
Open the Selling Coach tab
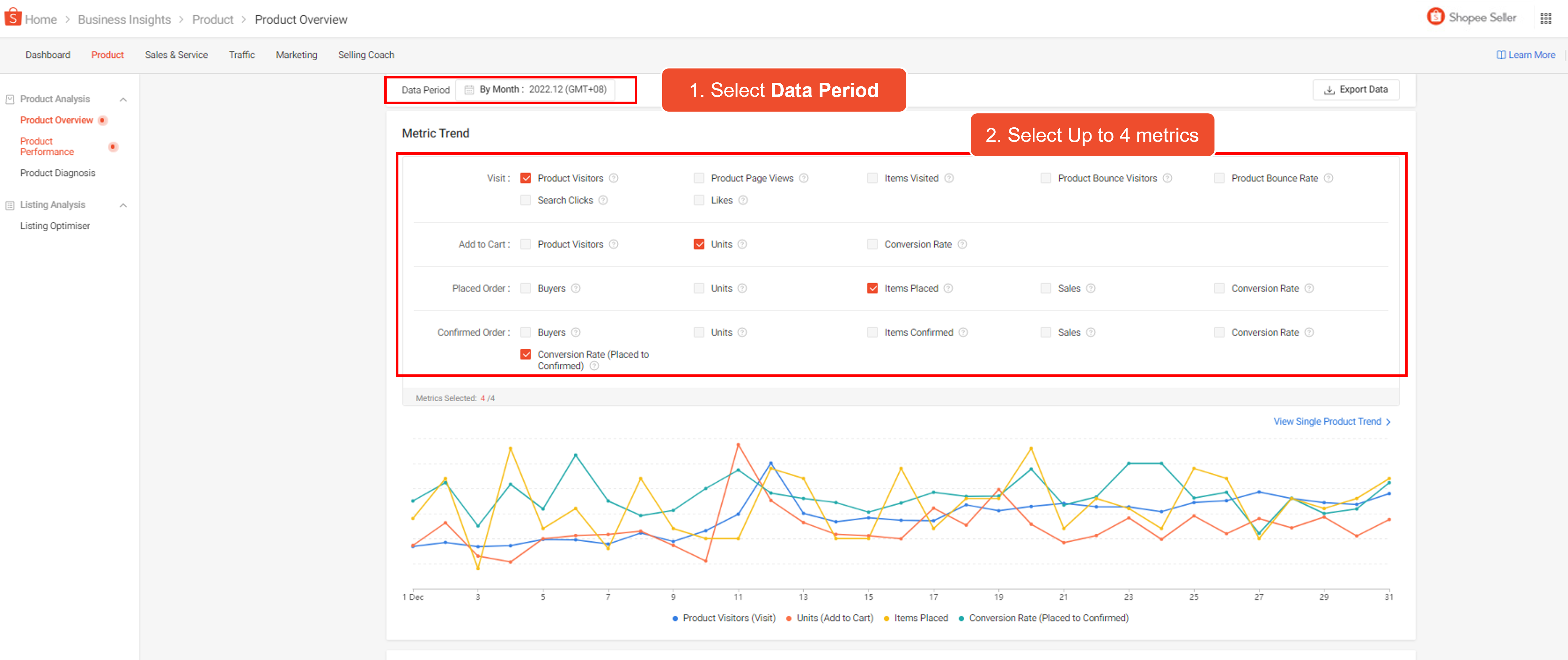click(366, 55)
